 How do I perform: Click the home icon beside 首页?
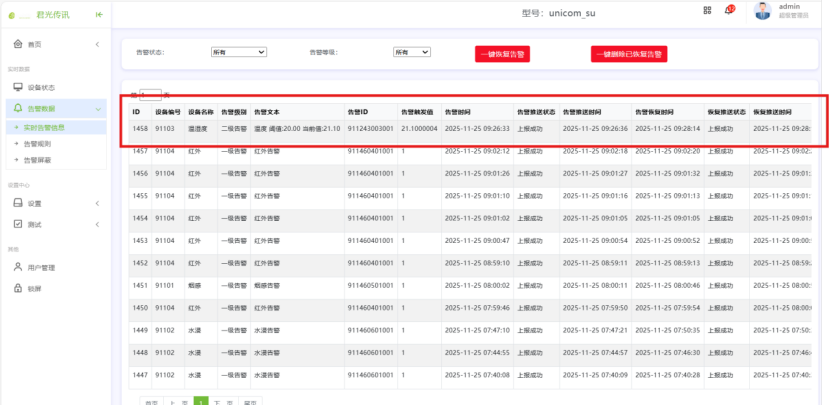[x=17, y=45]
